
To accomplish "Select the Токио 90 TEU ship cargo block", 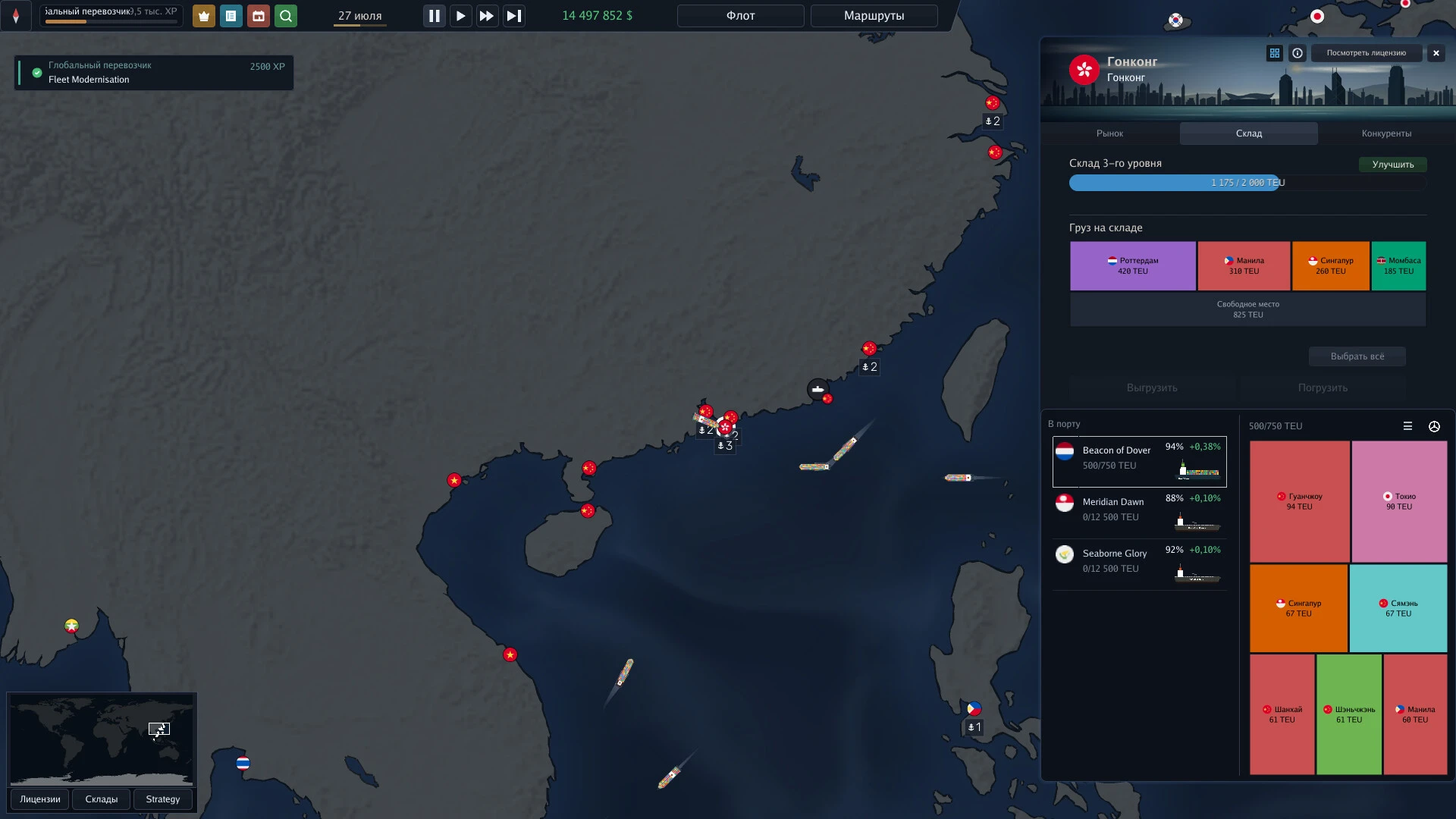I will point(1399,501).
